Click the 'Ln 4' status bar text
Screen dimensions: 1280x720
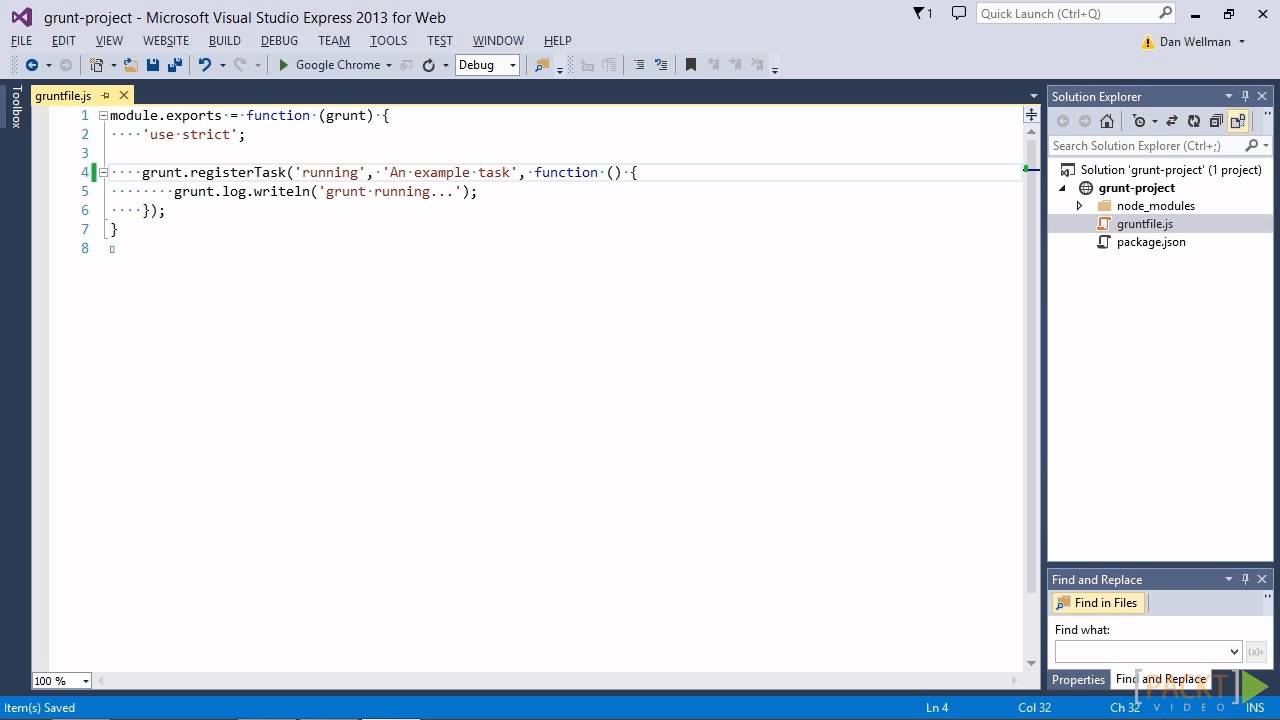[937, 708]
